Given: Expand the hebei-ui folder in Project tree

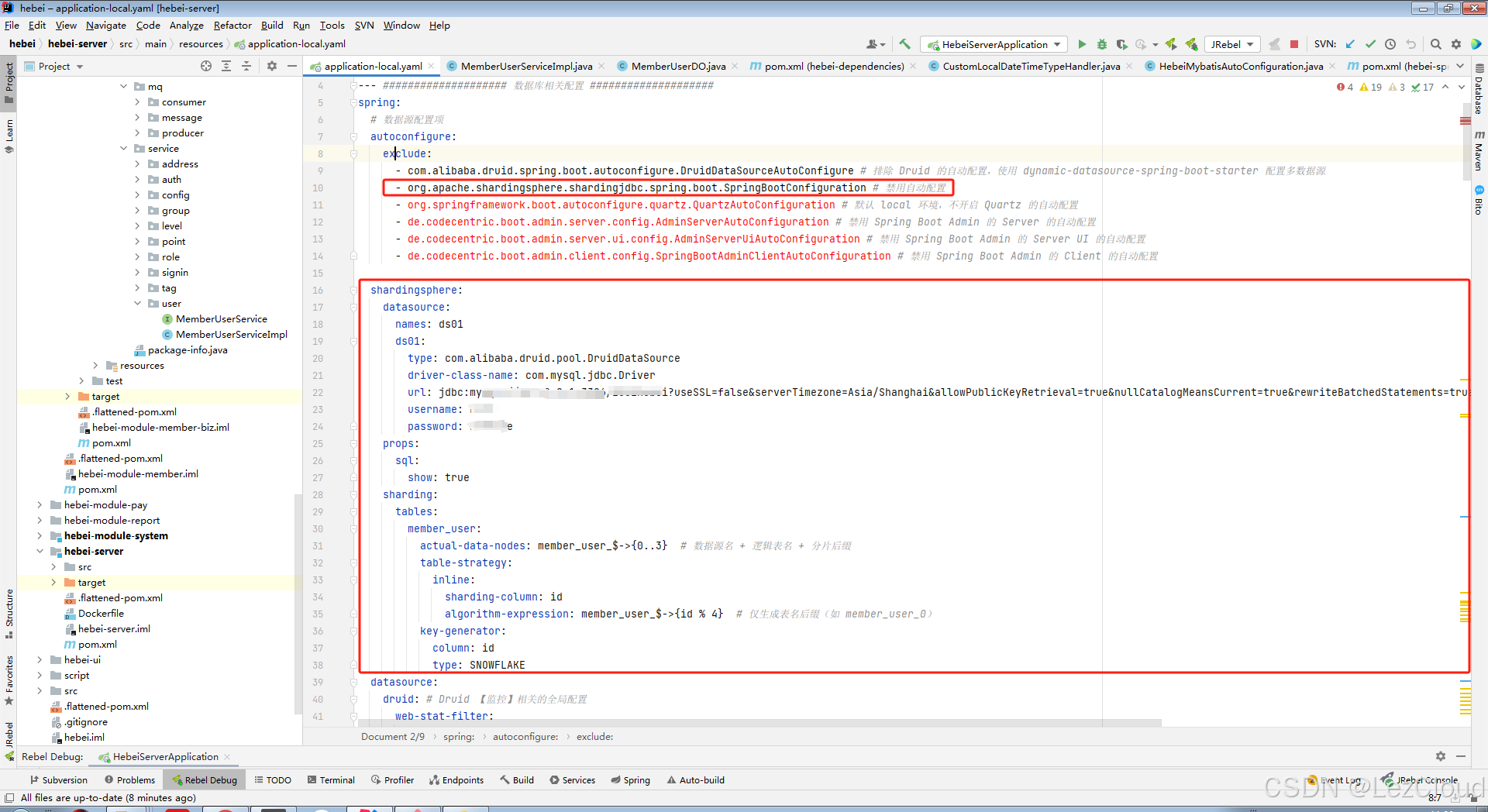Looking at the screenshot, I should click(x=40, y=659).
